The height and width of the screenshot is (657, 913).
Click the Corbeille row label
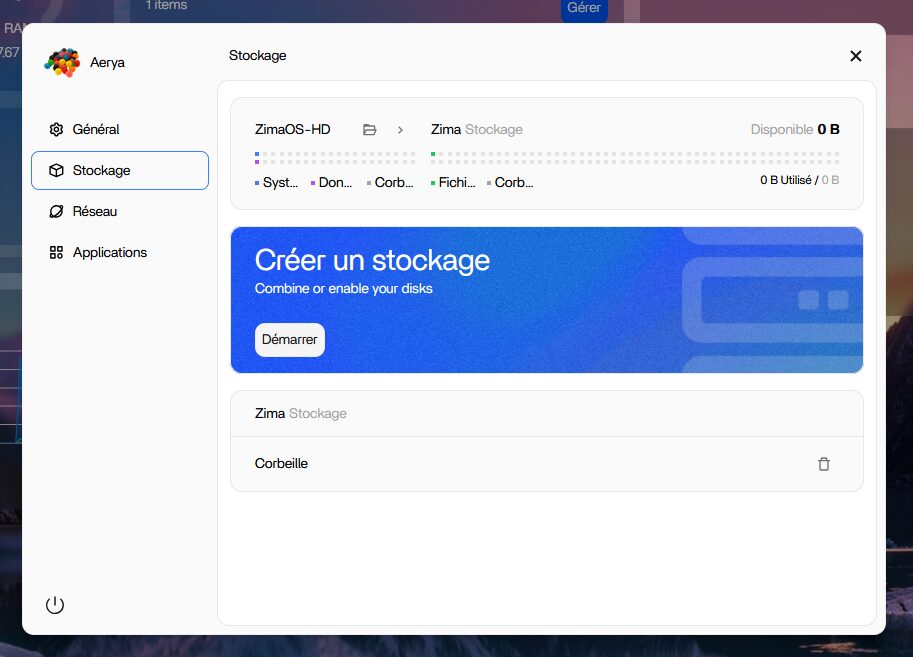(x=281, y=464)
